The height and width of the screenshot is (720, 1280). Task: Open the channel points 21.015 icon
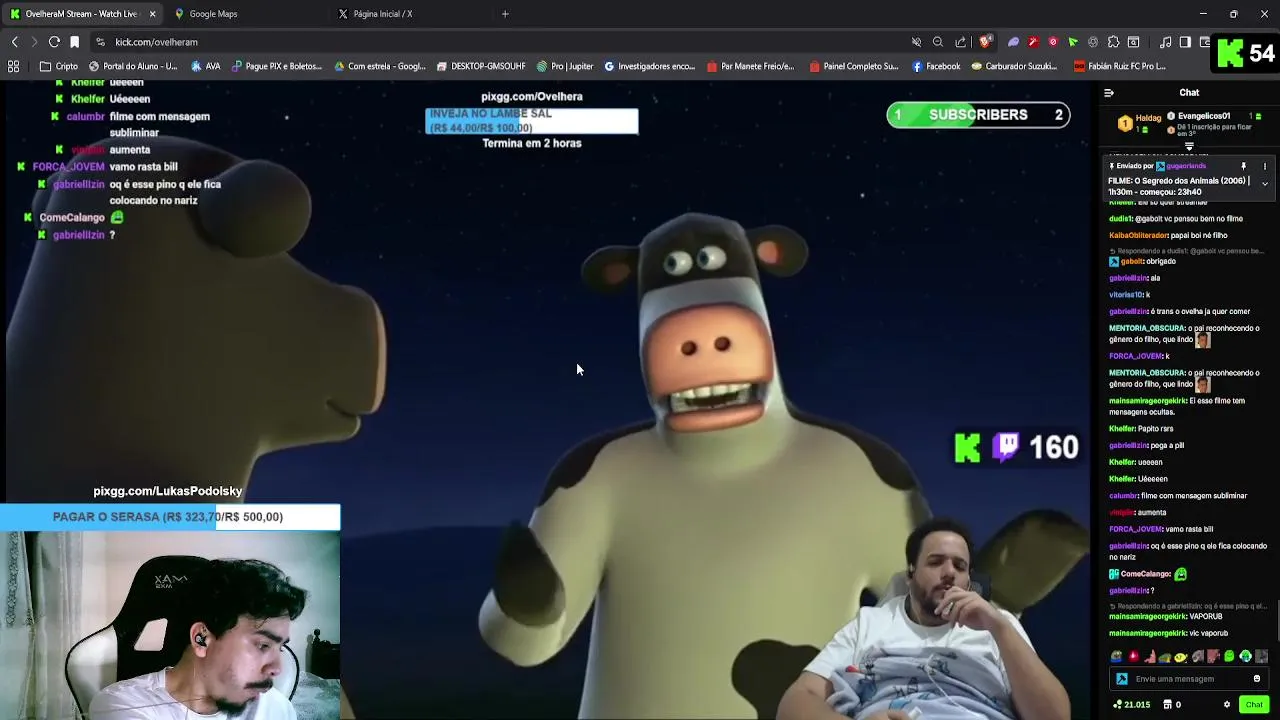[x=1131, y=704]
